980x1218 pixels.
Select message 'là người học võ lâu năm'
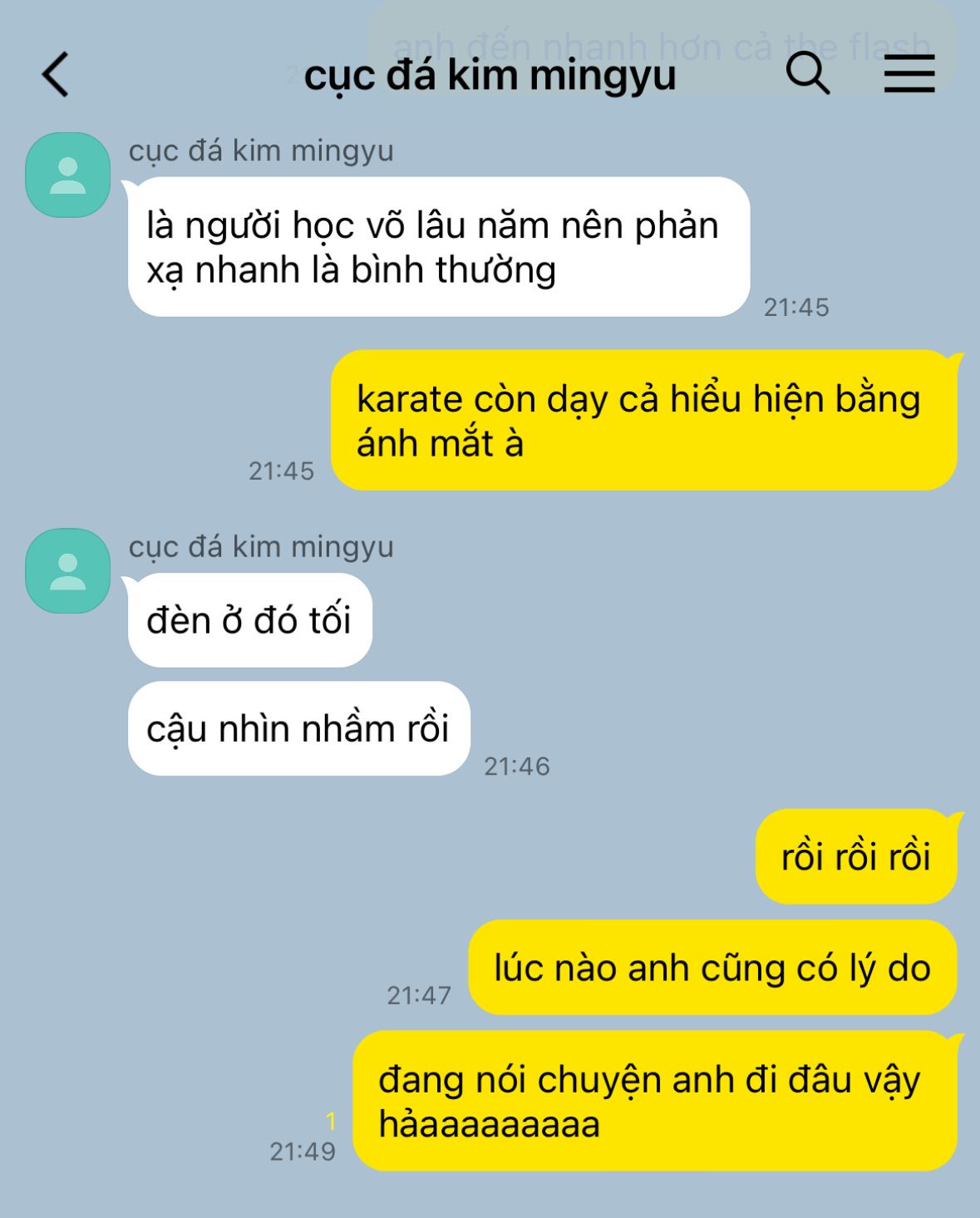[x=439, y=247]
